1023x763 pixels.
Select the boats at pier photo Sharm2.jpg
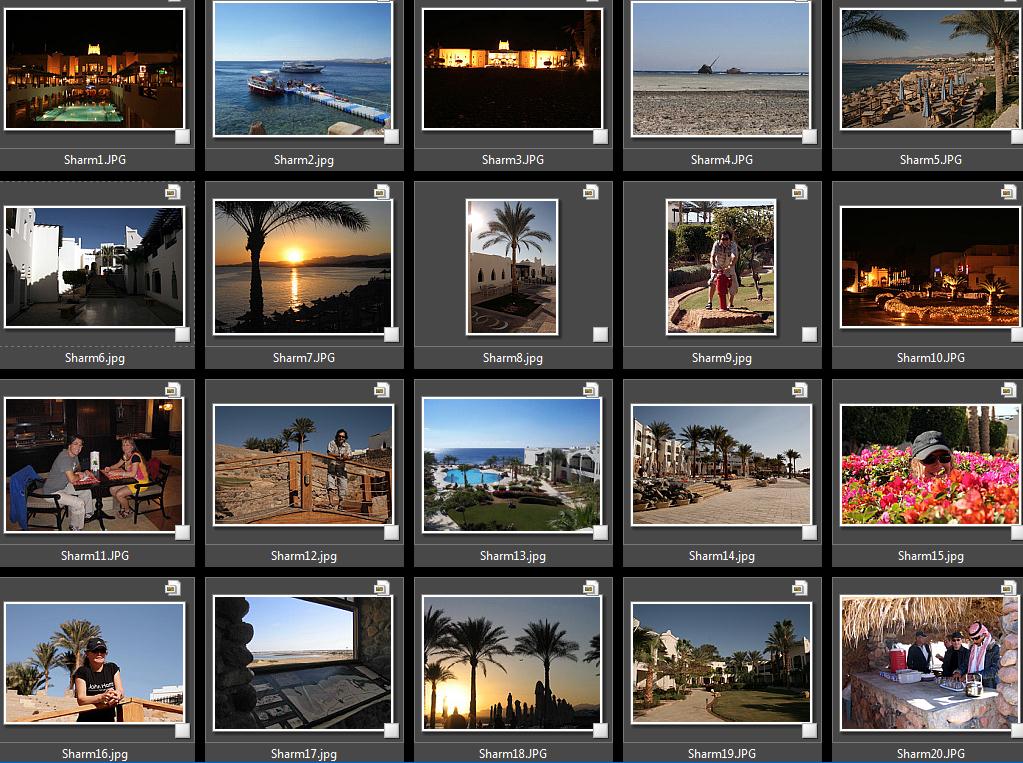coord(303,69)
